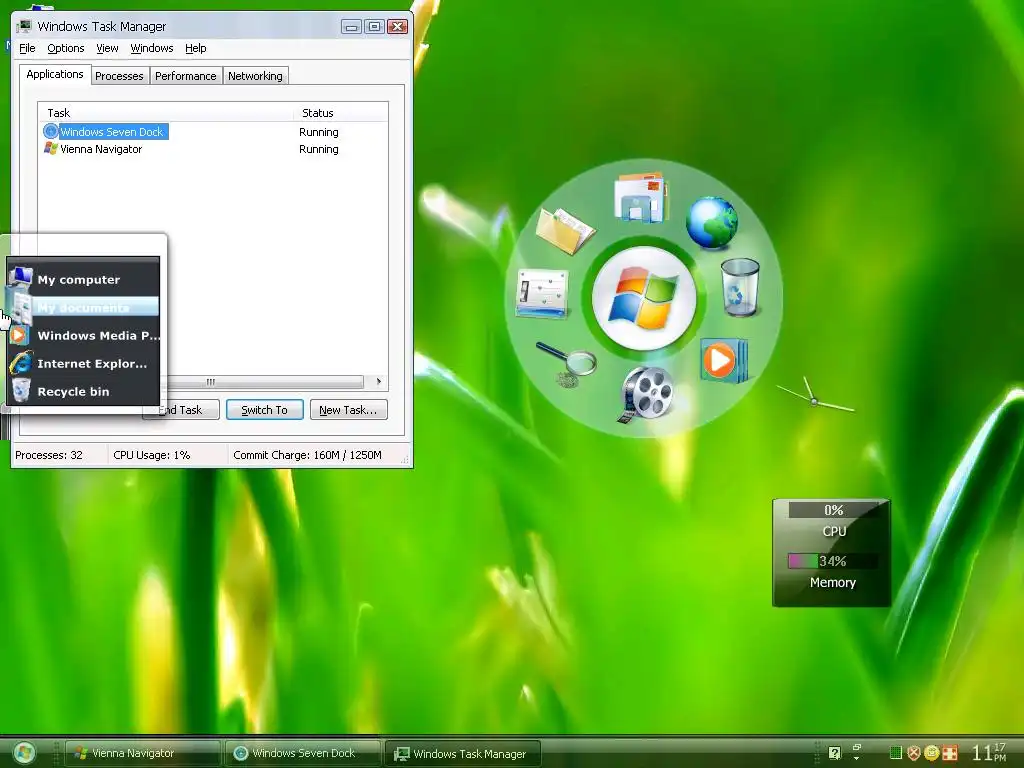The width and height of the screenshot is (1024, 768).
Task: Switch to Vienna Navigator taskbar button
Action: click(x=143, y=753)
